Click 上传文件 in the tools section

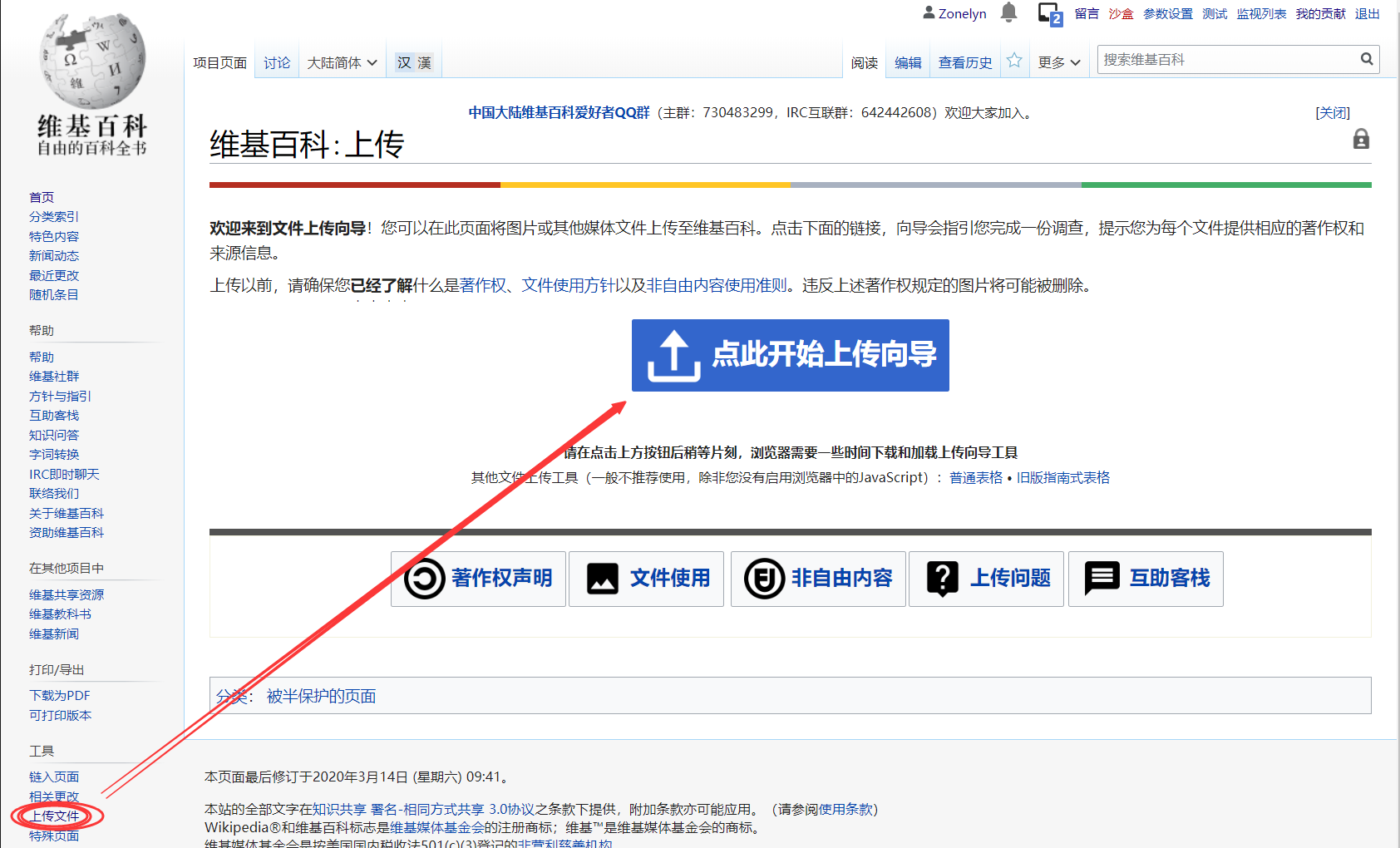point(54,816)
